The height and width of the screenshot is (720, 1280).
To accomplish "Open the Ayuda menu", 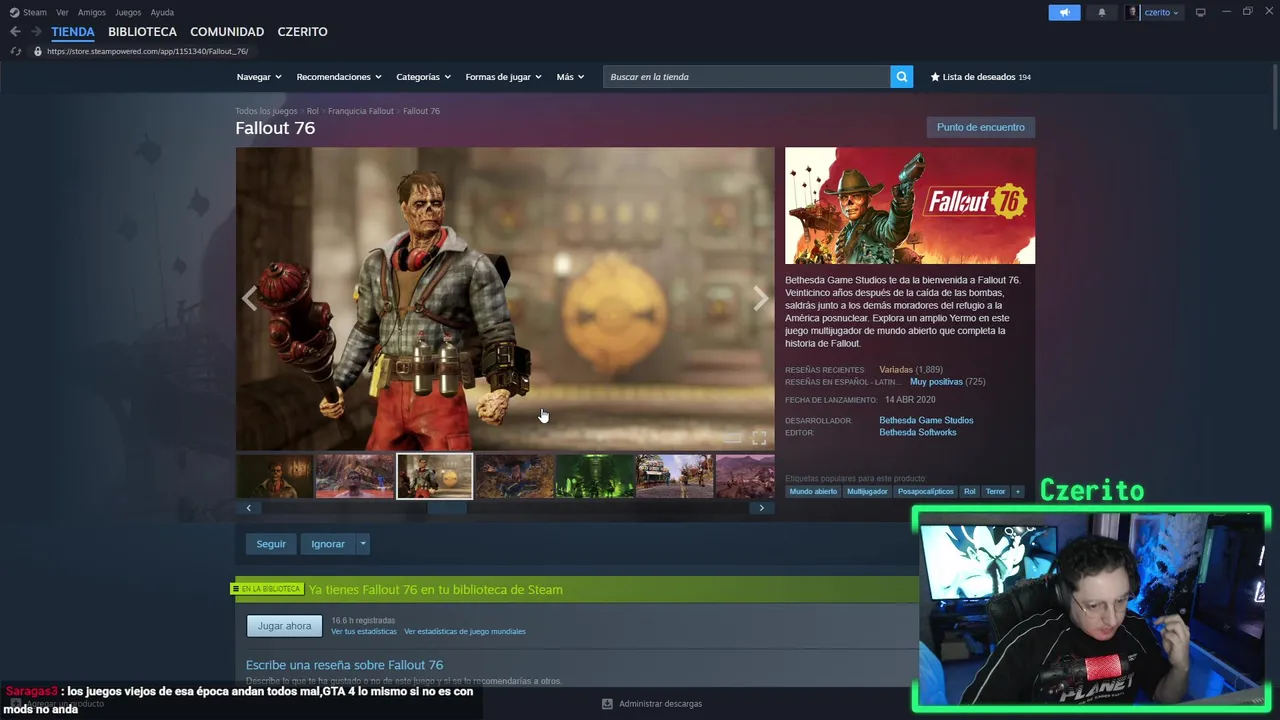I will (x=162, y=12).
